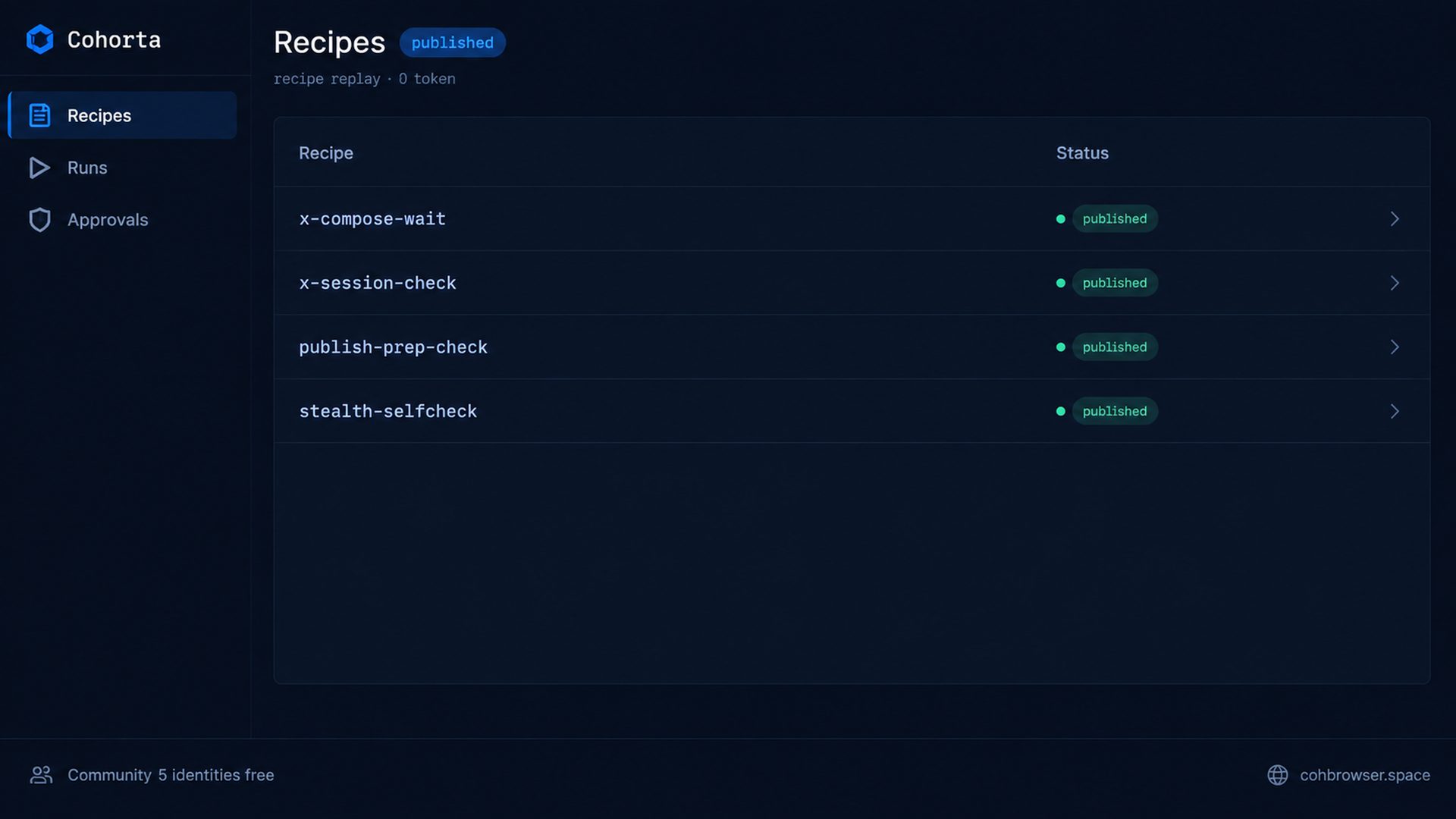Click the Recipe column header
Screen dimensions: 1456x819
[x=326, y=153]
